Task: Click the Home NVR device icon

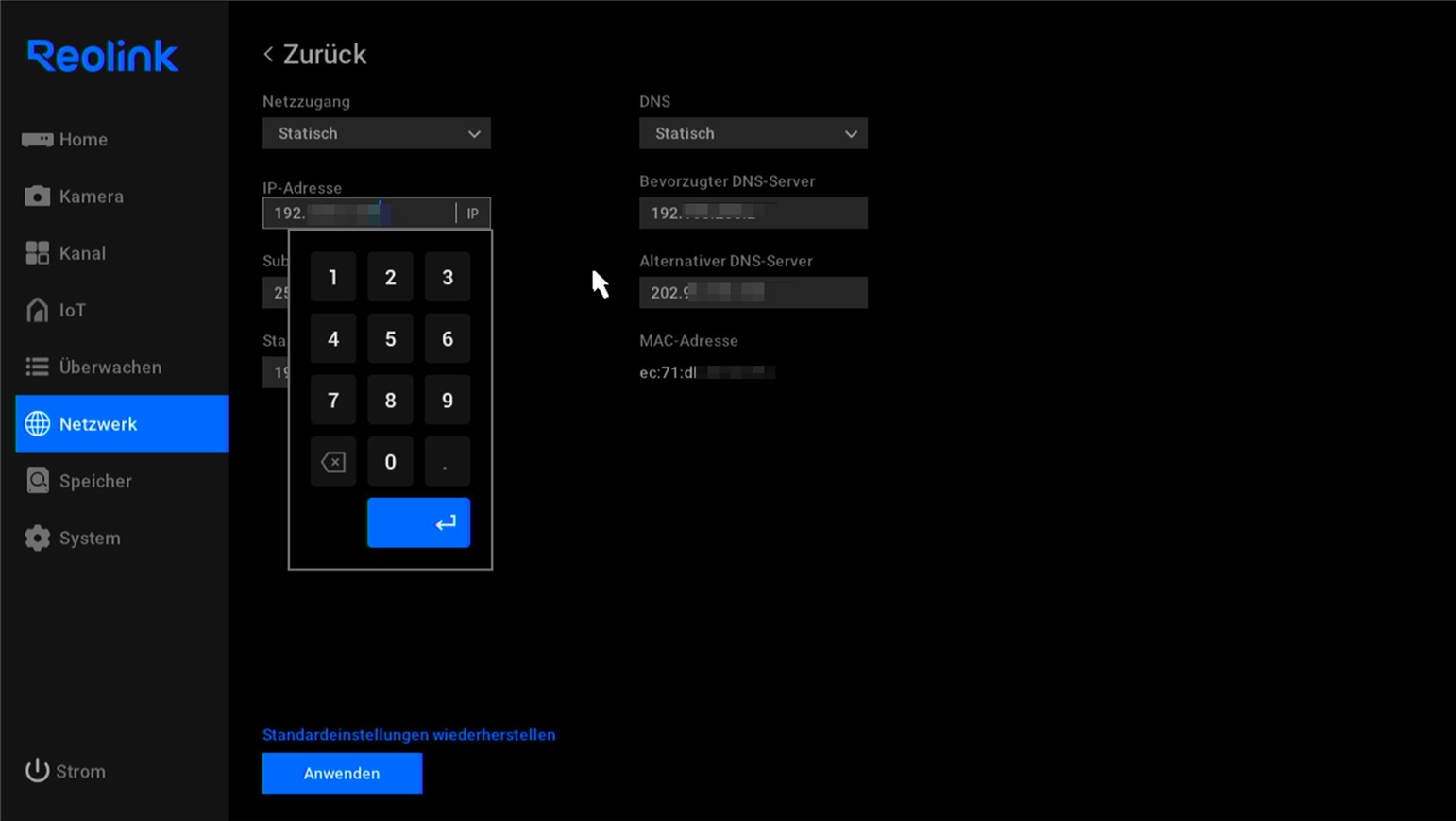Action: (x=37, y=140)
